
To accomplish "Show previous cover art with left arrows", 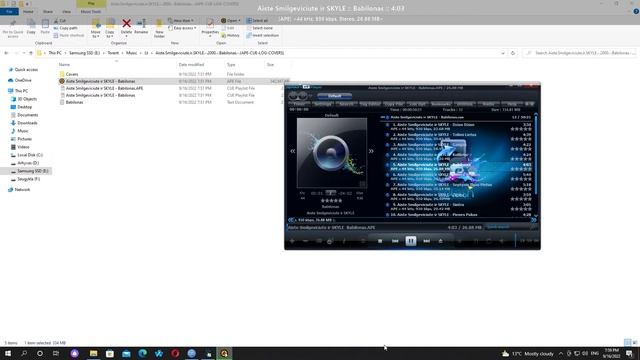I will (293, 151).
